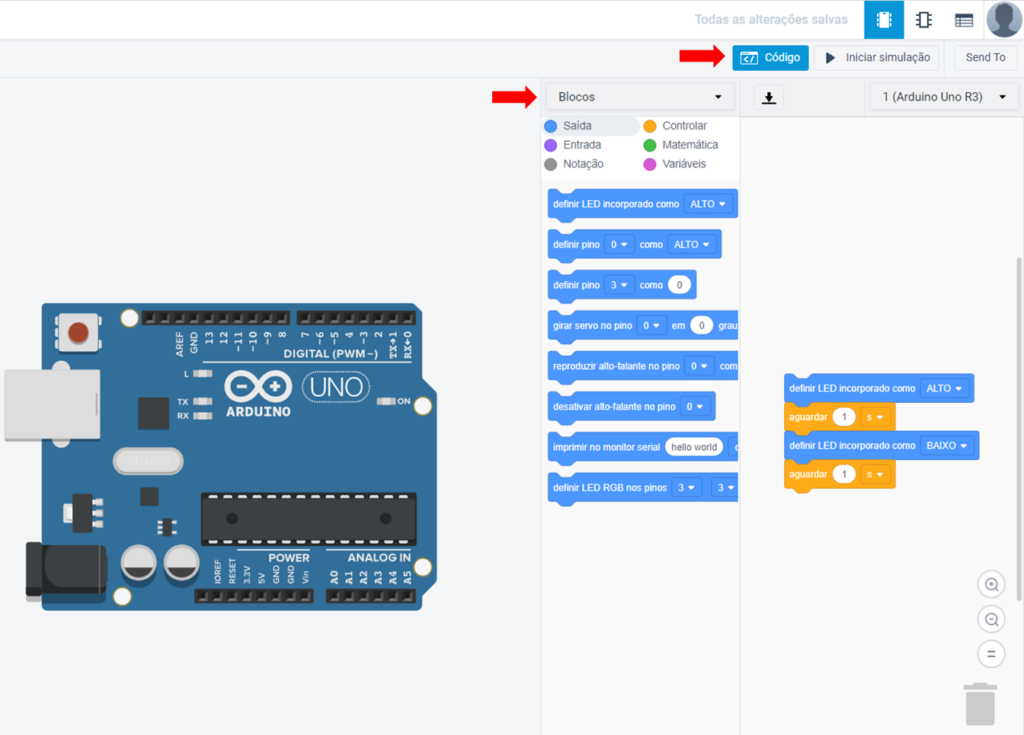Open the component list view icon
The width and height of the screenshot is (1024, 735).
pos(964,20)
